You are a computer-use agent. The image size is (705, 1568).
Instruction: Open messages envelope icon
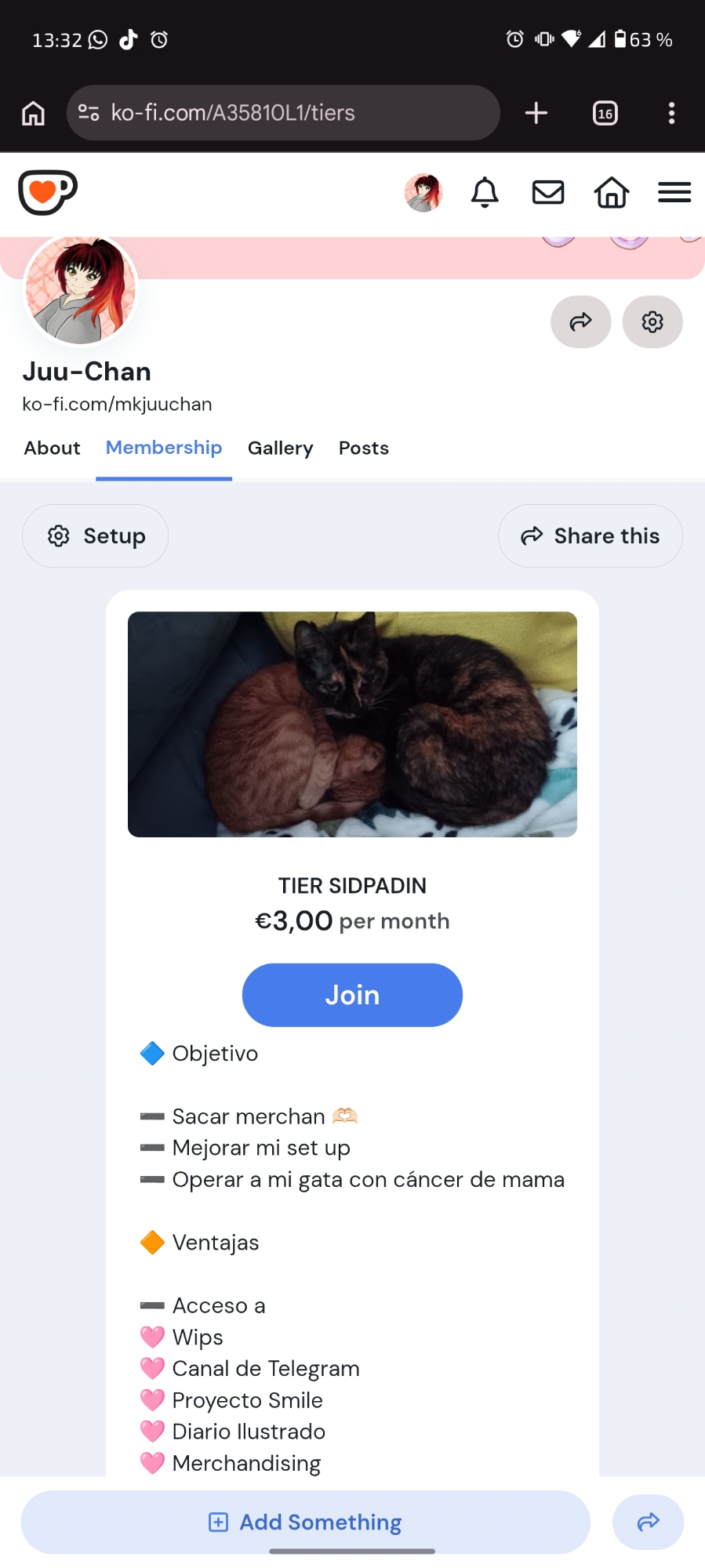[x=548, y=192]
